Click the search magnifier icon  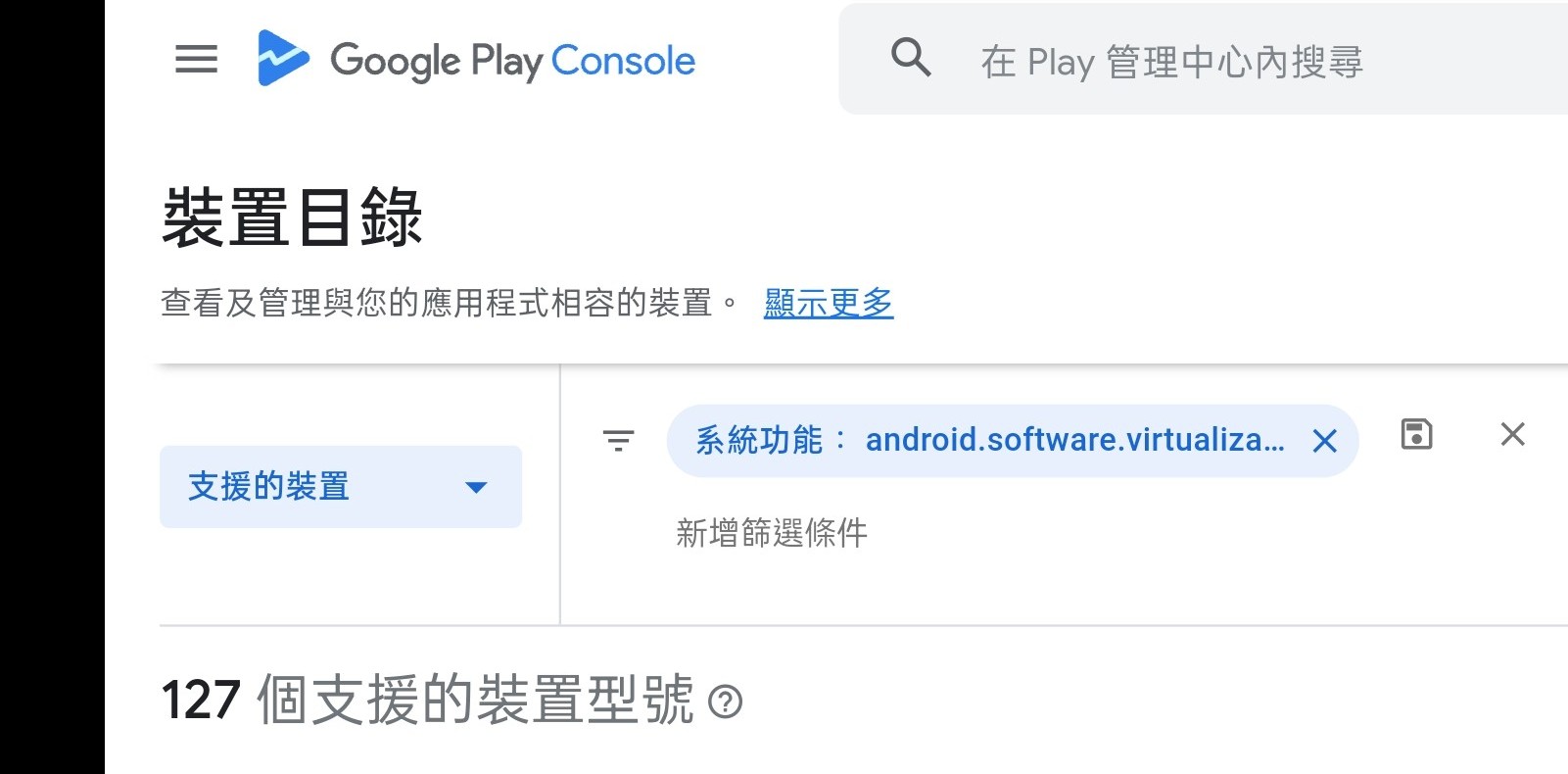point(911,59)
